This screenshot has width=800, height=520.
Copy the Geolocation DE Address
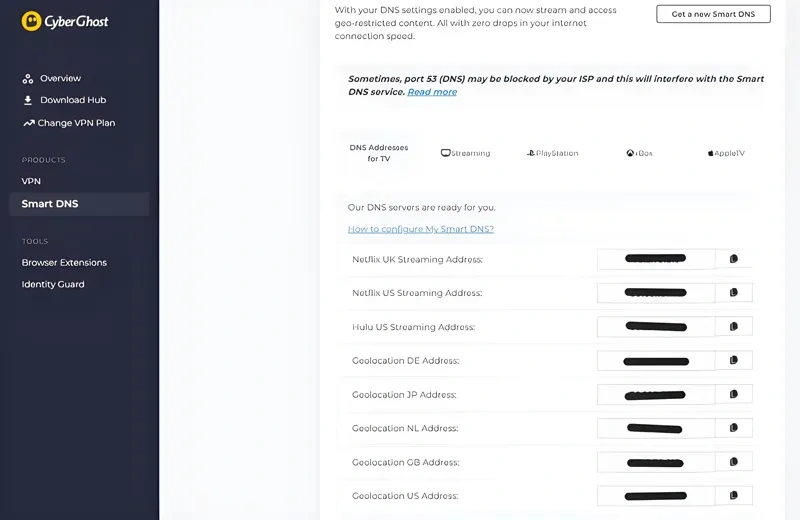734,360
